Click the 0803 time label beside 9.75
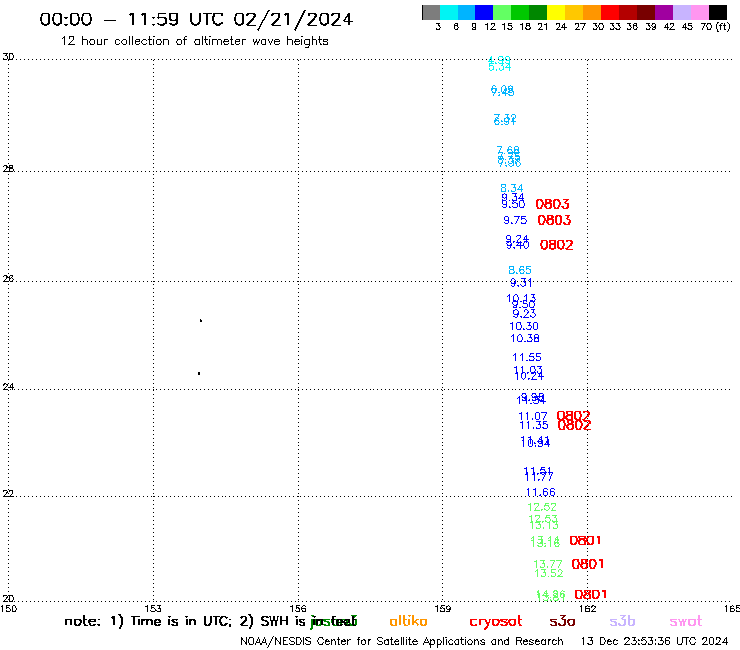Viewport: 740px width, 650px height. 555,220
